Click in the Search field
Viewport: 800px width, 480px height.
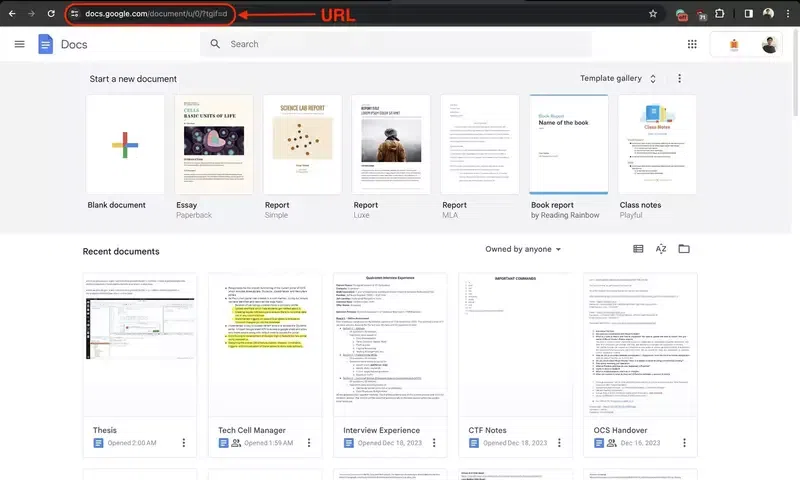point(396,44)
